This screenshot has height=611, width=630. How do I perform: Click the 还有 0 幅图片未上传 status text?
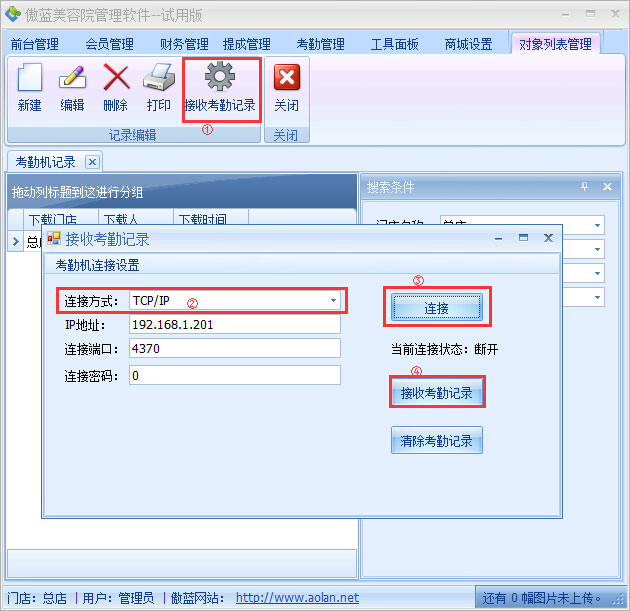click(x=541, y=598)
